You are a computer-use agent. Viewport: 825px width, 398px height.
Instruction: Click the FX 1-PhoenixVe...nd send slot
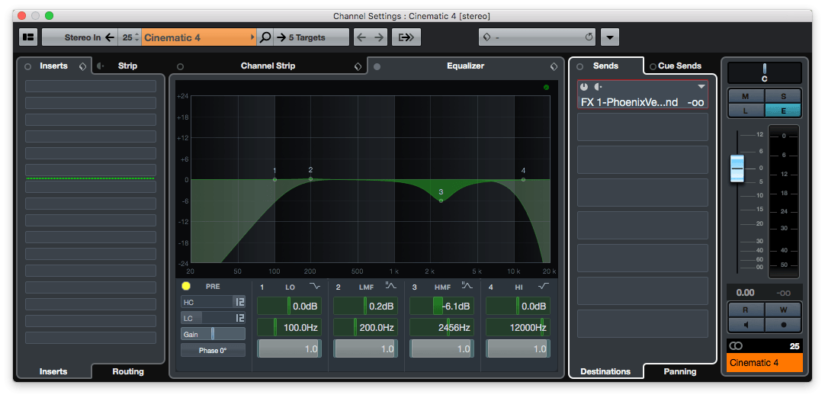pos(642,94)
